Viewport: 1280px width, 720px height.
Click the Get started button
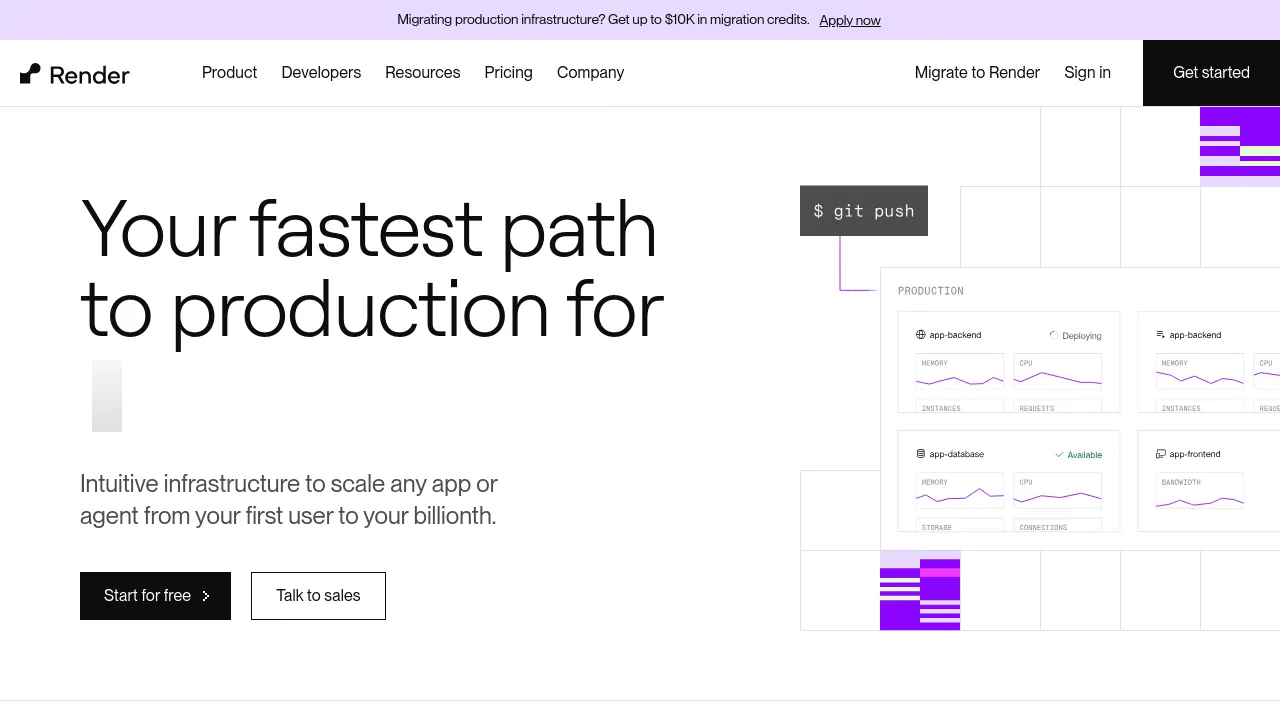[1211, 73]
